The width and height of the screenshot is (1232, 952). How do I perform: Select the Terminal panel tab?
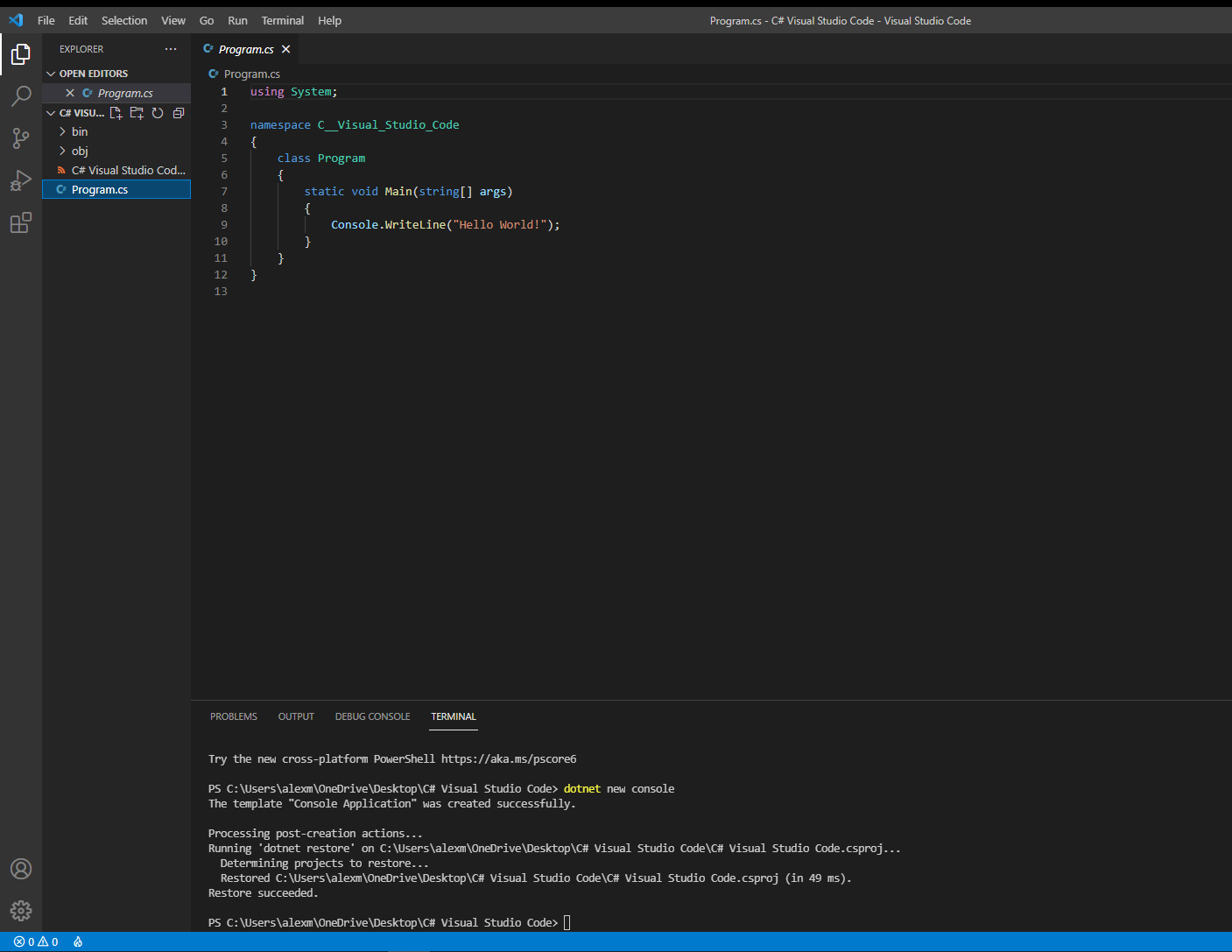coord(454,716)
